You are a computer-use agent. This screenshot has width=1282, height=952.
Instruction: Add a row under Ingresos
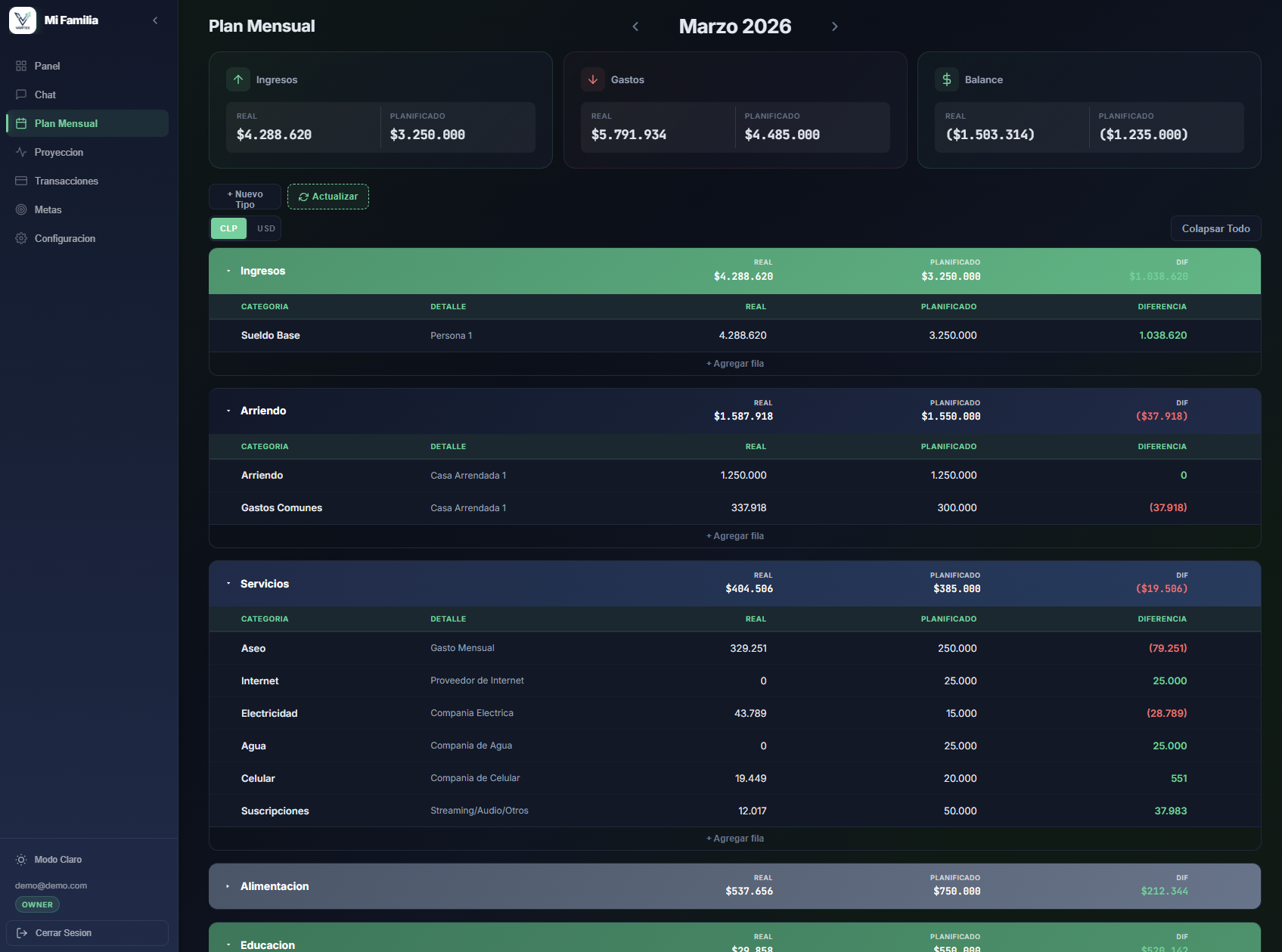pyautogui.click(x=735, y=364)
